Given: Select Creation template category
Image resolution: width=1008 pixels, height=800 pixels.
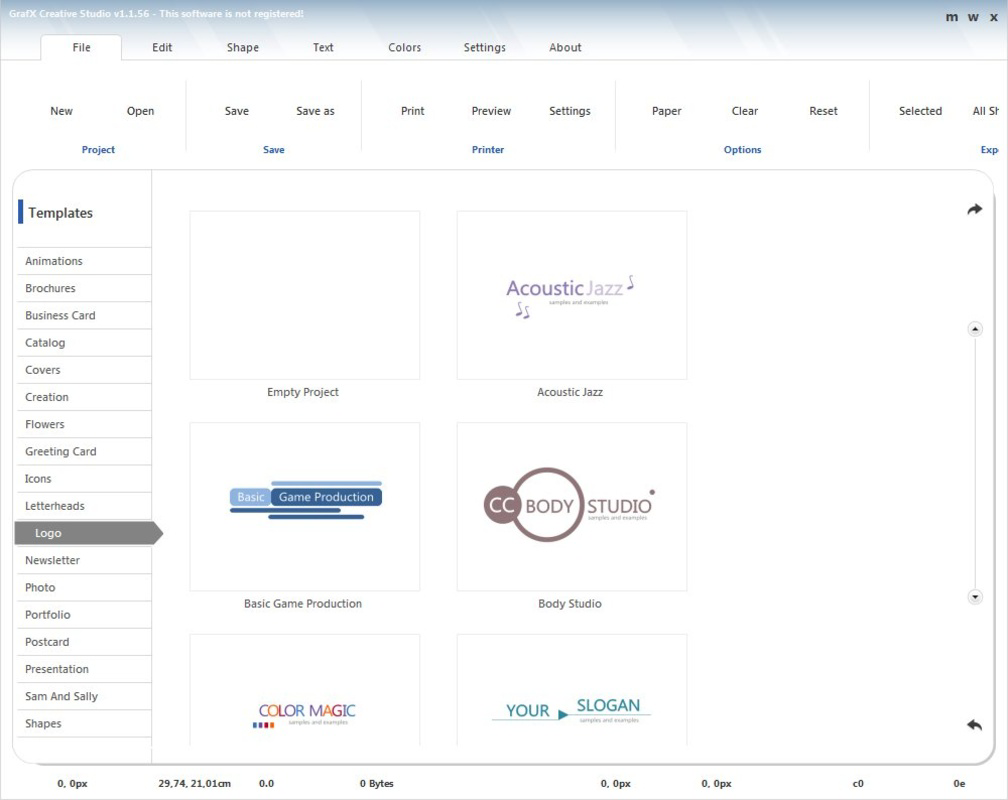Looking at the screenshot, I should 84,397.
